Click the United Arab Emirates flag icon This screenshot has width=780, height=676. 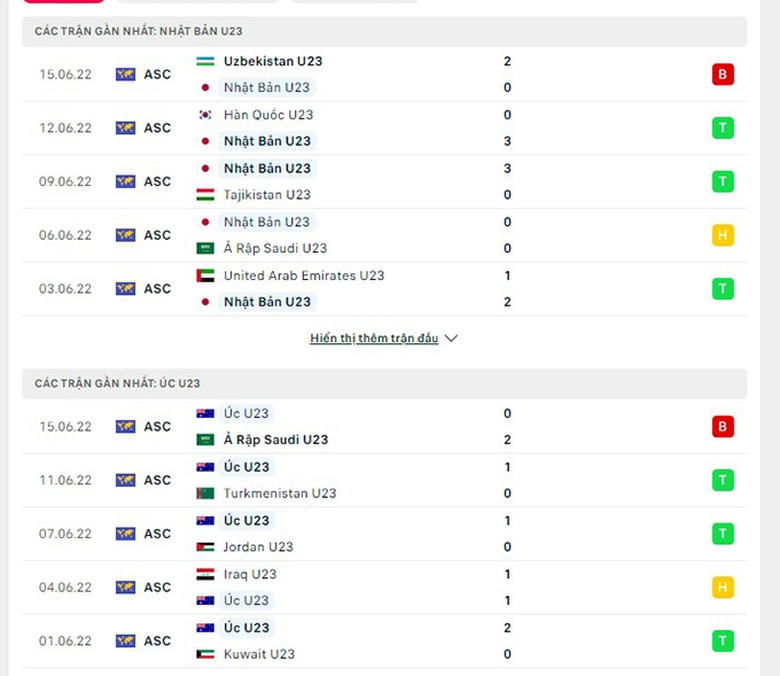coord(205,276)
